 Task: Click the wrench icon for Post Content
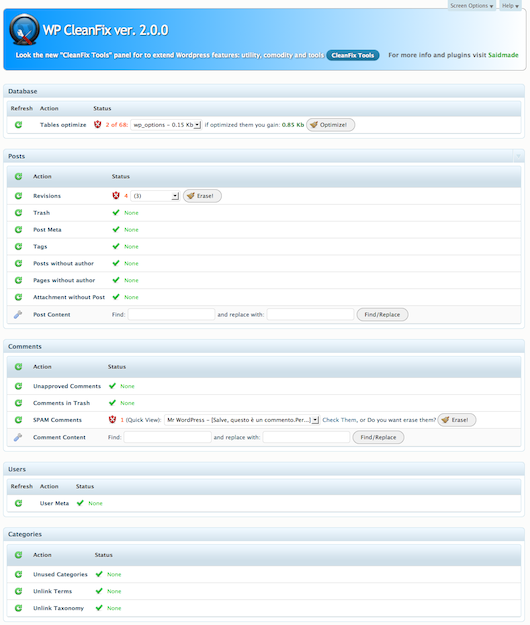18,314
